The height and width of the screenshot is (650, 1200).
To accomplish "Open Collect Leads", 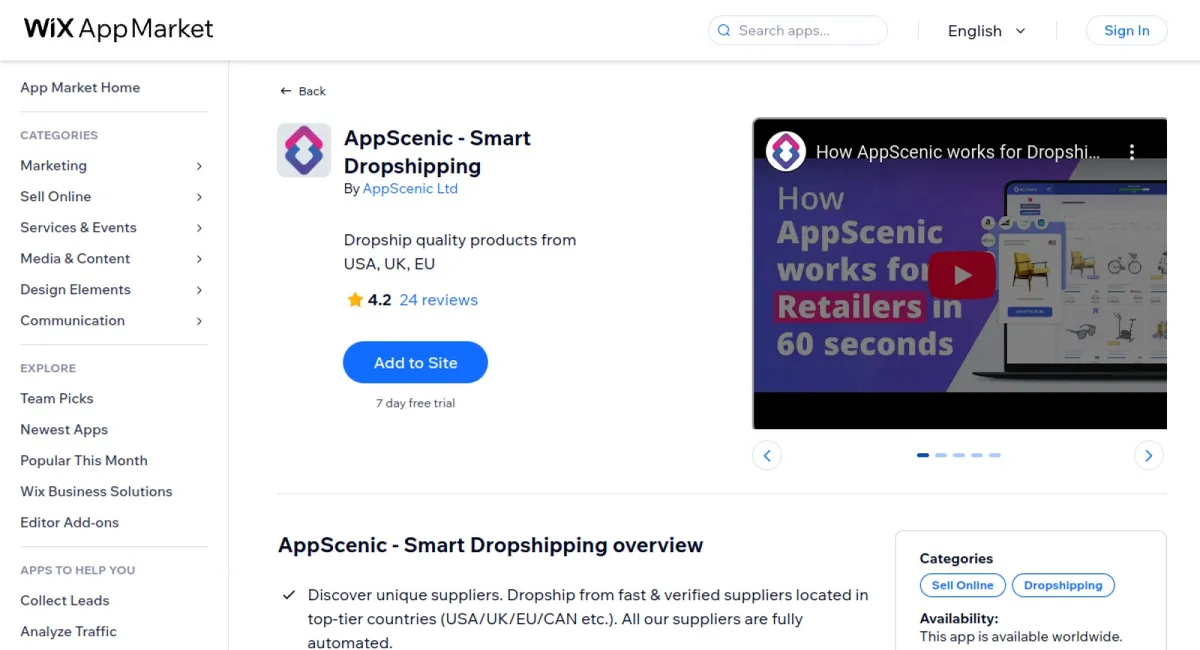I will point(65,601).
